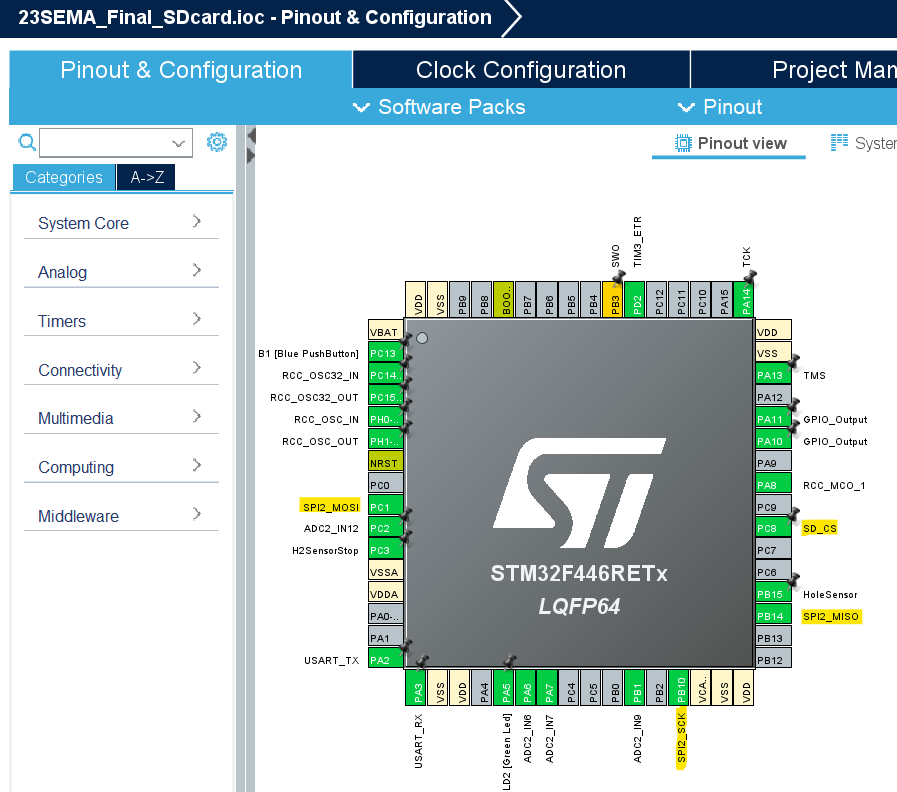The width and height of the screenshot is (897, 792).
Task: Click the breadcrumb title 23SEMA_Final_SDcard.ioc
Action: (x=141, y=17)
